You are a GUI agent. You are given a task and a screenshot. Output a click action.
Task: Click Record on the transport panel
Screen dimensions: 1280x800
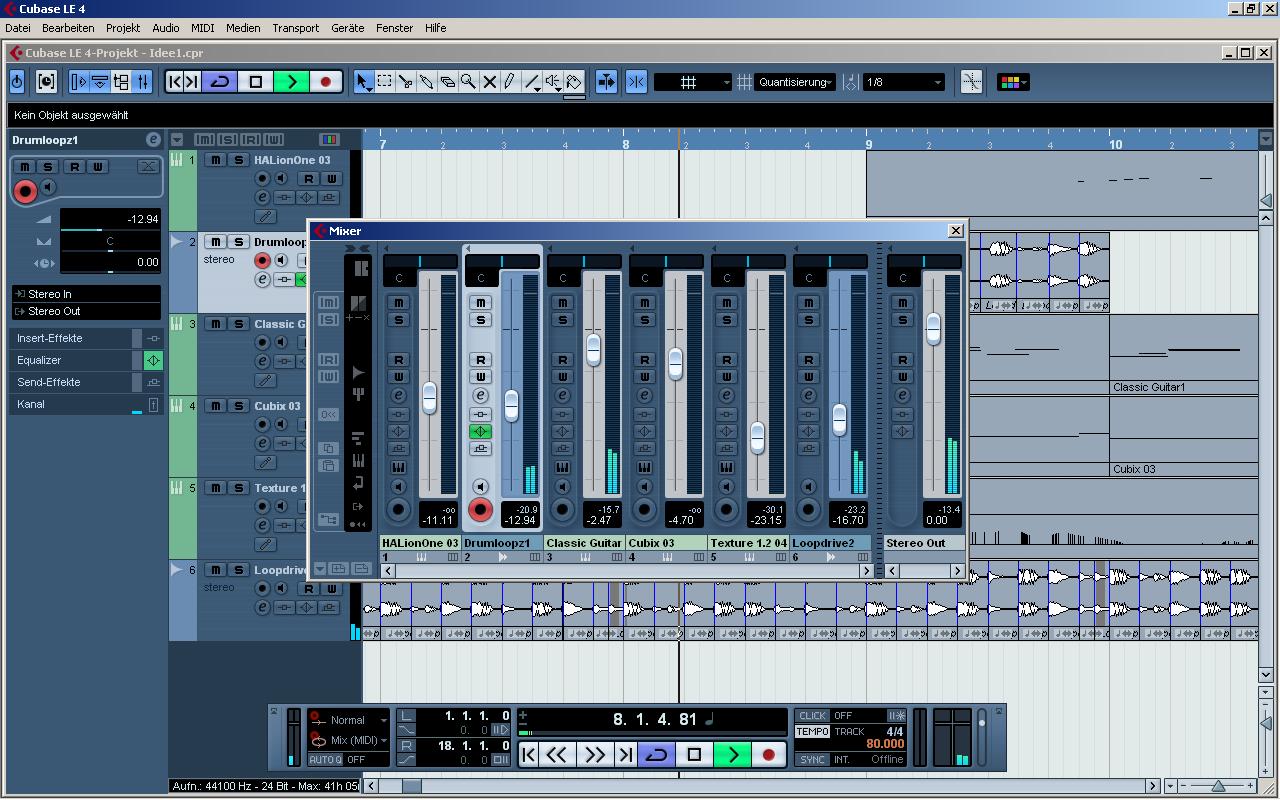(768, 755)
